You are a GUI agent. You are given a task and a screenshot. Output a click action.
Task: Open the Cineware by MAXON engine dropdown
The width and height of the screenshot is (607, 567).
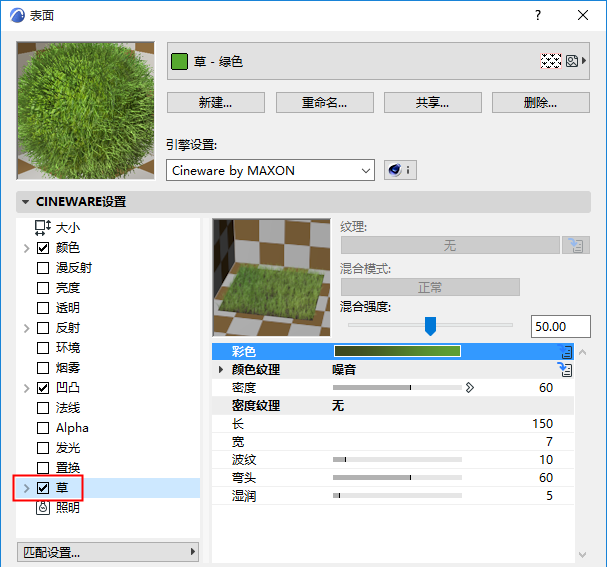pos(270,170)
